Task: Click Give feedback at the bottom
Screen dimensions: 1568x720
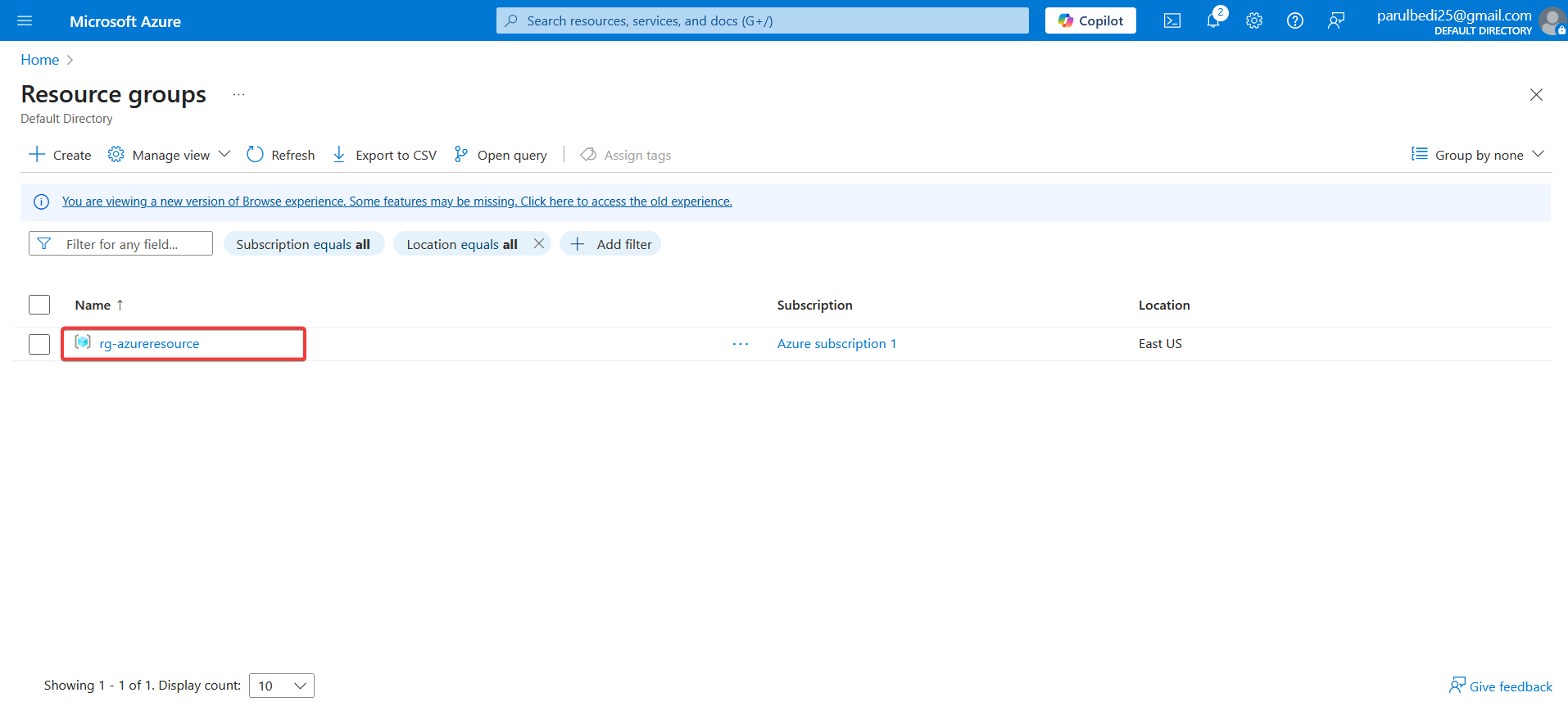Action: 1501,686
